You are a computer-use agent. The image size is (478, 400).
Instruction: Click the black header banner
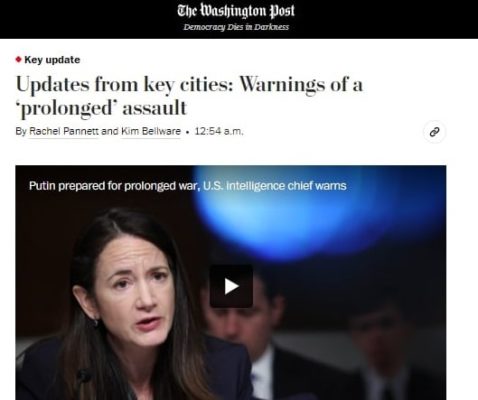pos(239,19)
